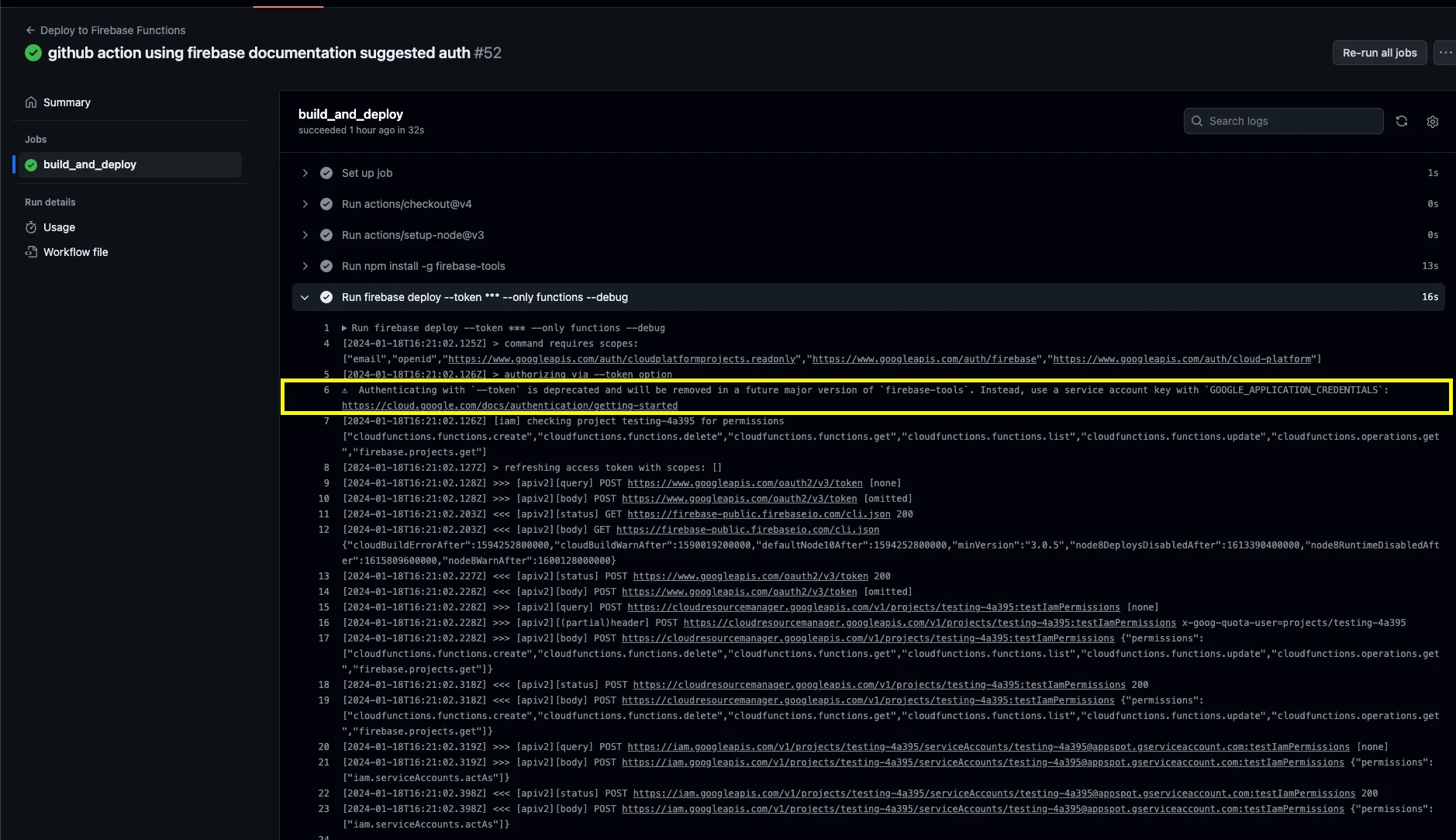Viewport: 1456px width, 840px height.
Task: Click the Summary home icon
Action: (x=31, y=102)
